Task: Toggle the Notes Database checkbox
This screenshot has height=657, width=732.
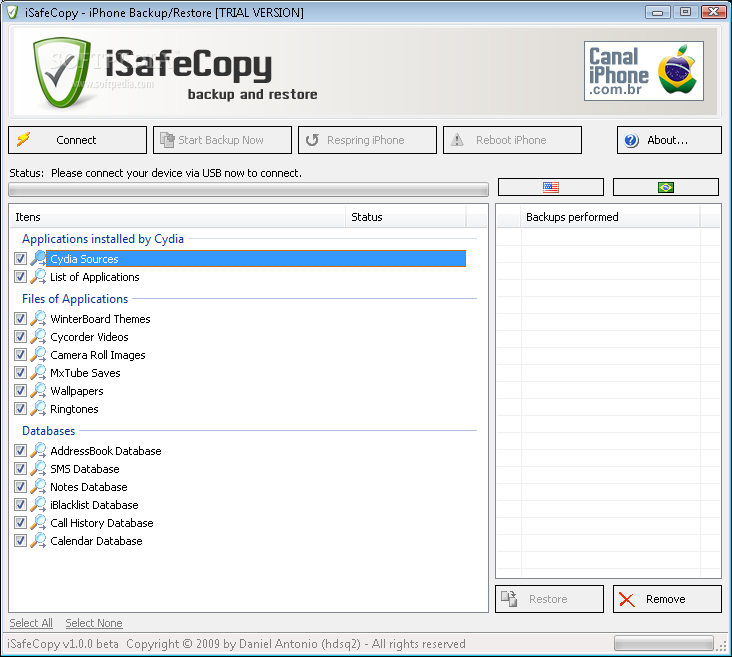Action: coord(20,487)
